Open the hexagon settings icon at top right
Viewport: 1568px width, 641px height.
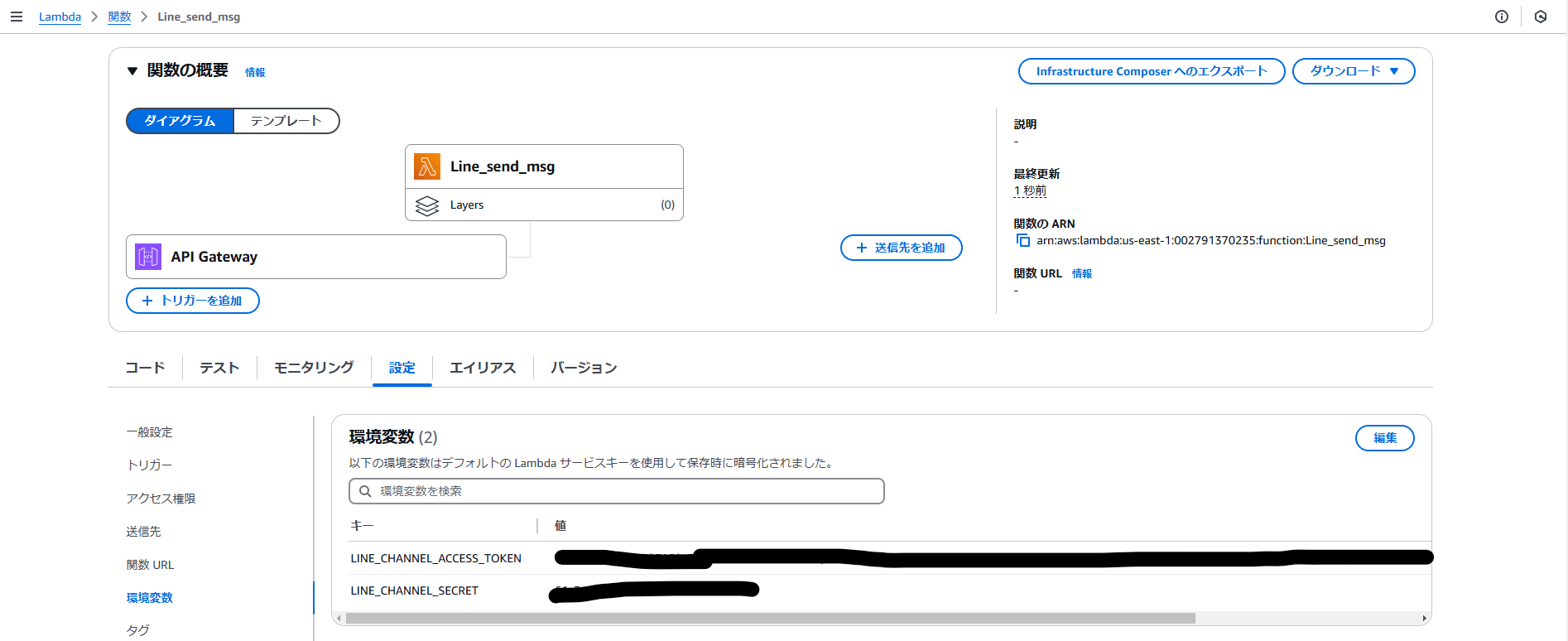point(1541,17)
